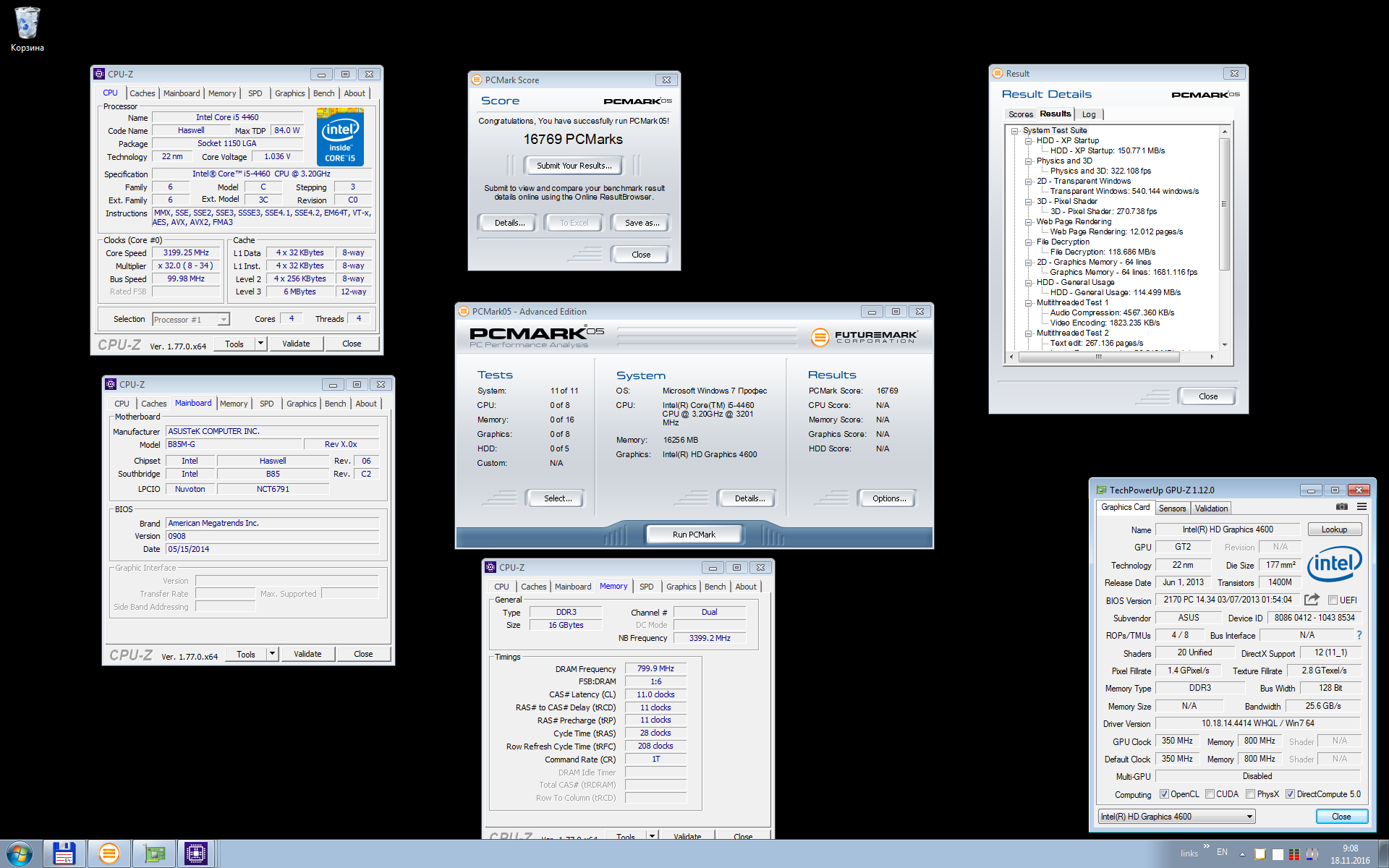Screen dimensions: 1389x868
Task: Toggle the UEFI checkbox in GPU-Z
Action: (1333, 600)
